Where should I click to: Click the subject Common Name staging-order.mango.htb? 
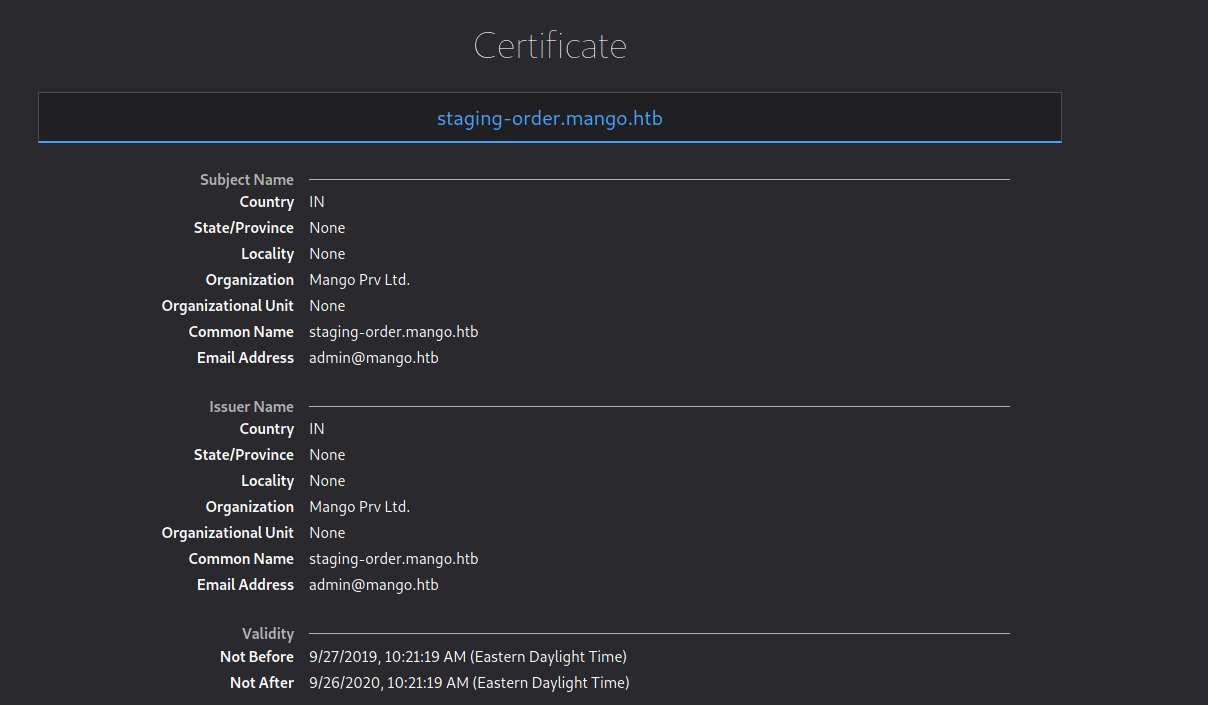pos(393,331)
